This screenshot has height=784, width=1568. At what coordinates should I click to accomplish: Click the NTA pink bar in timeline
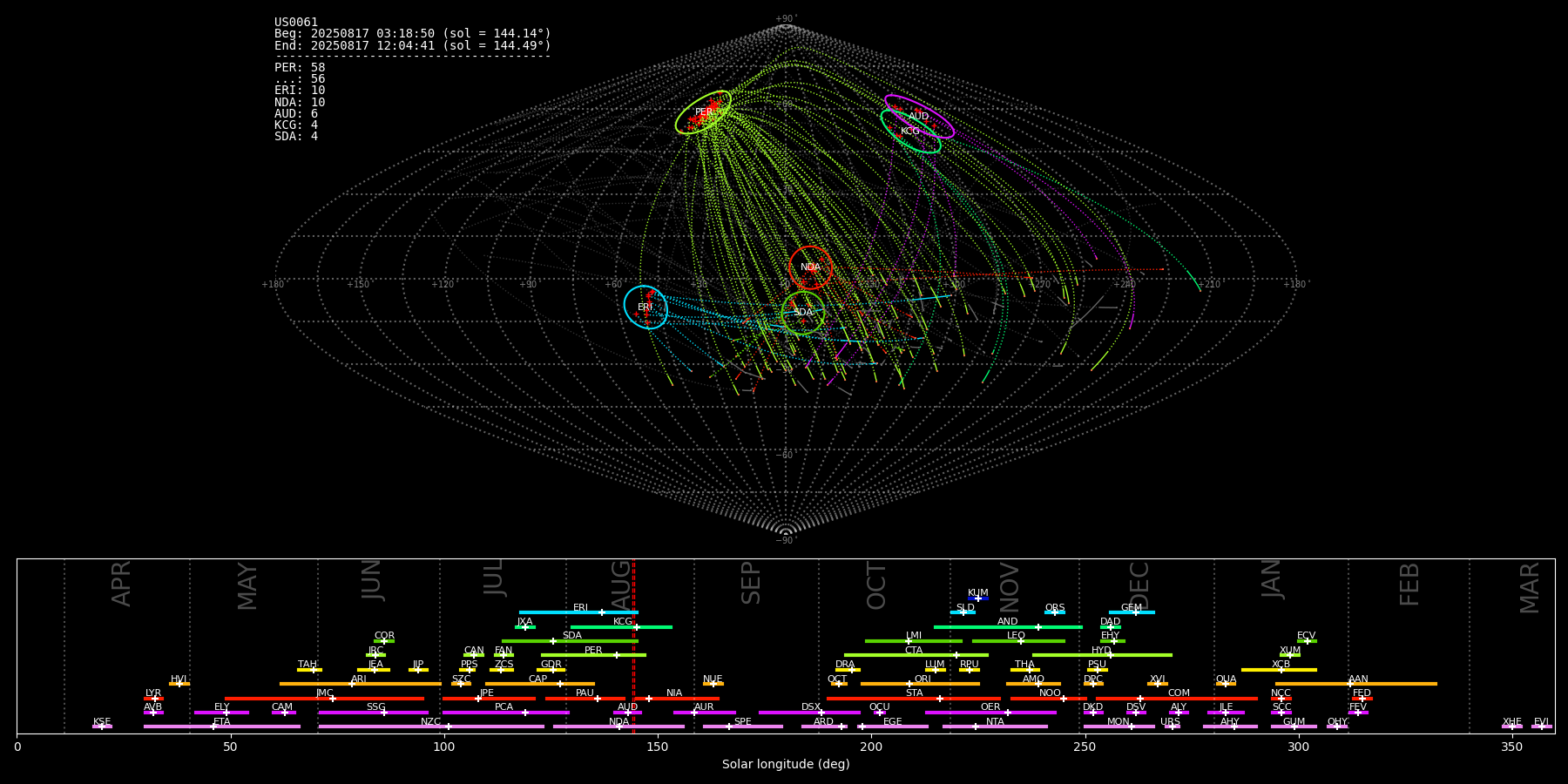(995, 727)
